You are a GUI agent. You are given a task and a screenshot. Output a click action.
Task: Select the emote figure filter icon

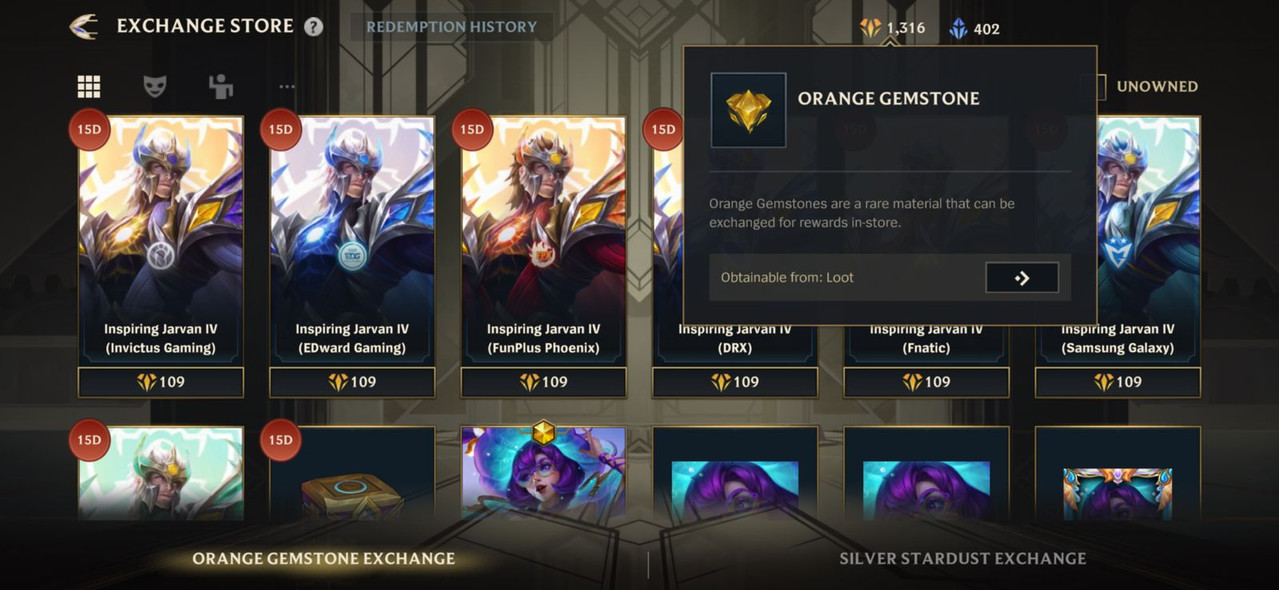(221, 87)
